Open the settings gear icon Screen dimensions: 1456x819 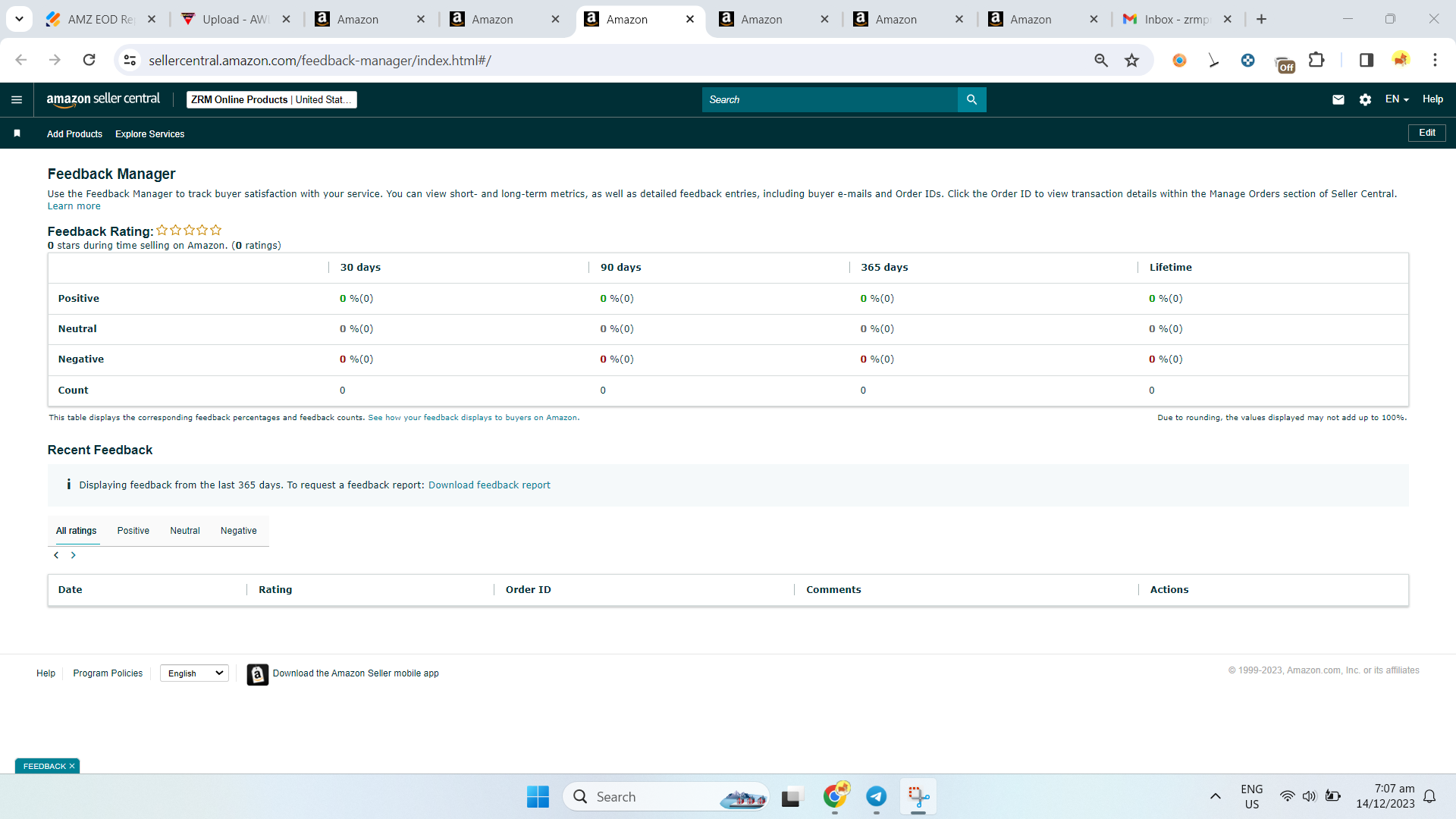pyautogui.click(x=1365, y=99)
